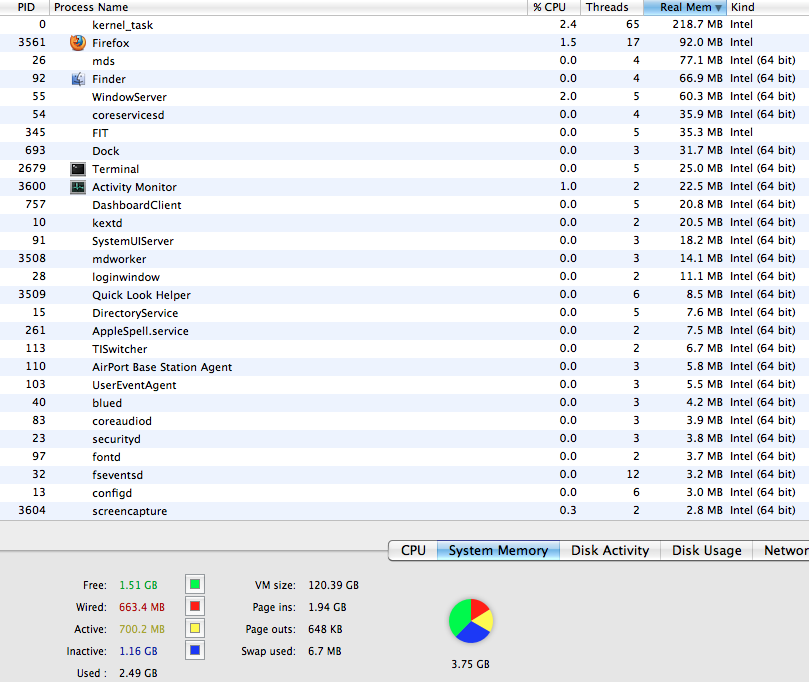Screen dimensions: 809x682
Task: Select the UserEventAgent process row
Action: 404,385
